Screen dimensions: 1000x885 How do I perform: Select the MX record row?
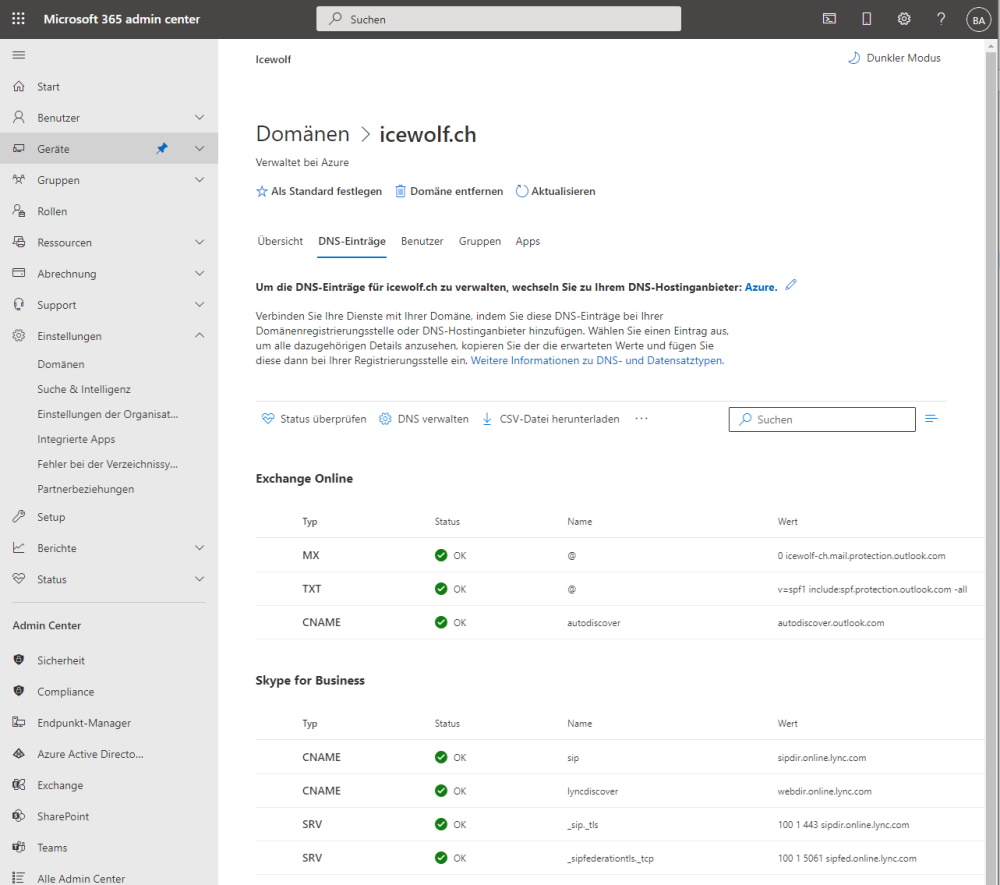coord(620,555)
